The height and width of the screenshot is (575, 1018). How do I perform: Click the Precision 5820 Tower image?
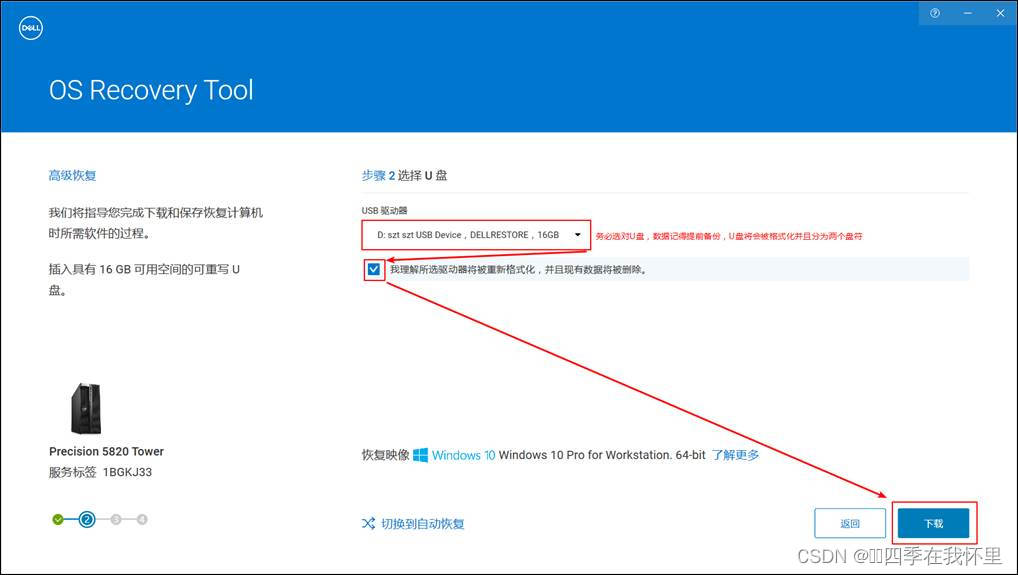point(86,408)
